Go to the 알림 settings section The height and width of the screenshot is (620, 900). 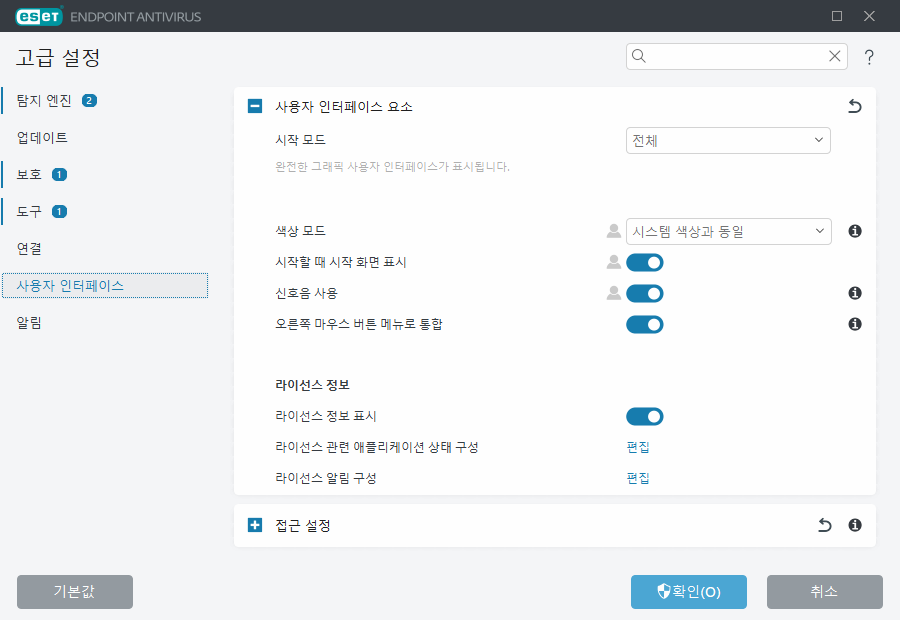[x=30, y=322]
